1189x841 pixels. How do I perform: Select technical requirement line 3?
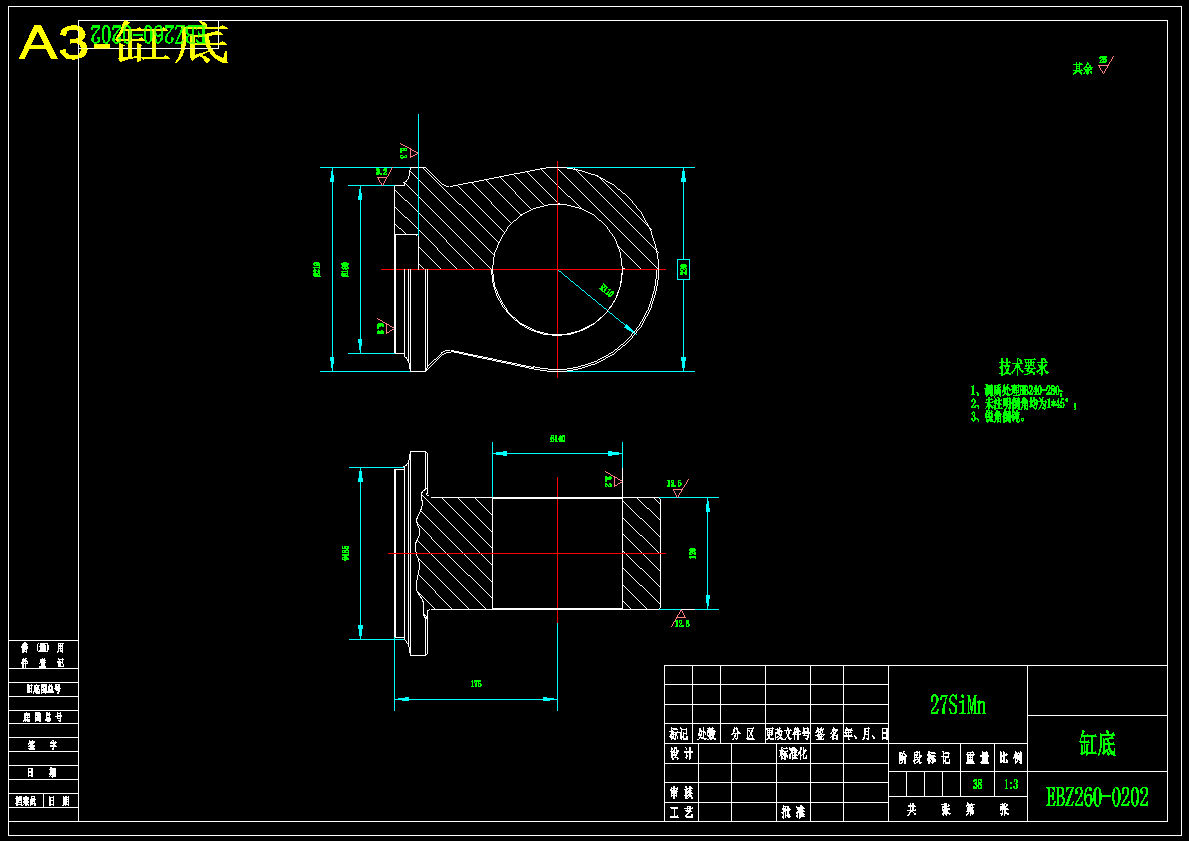click(x=998, y=417)
